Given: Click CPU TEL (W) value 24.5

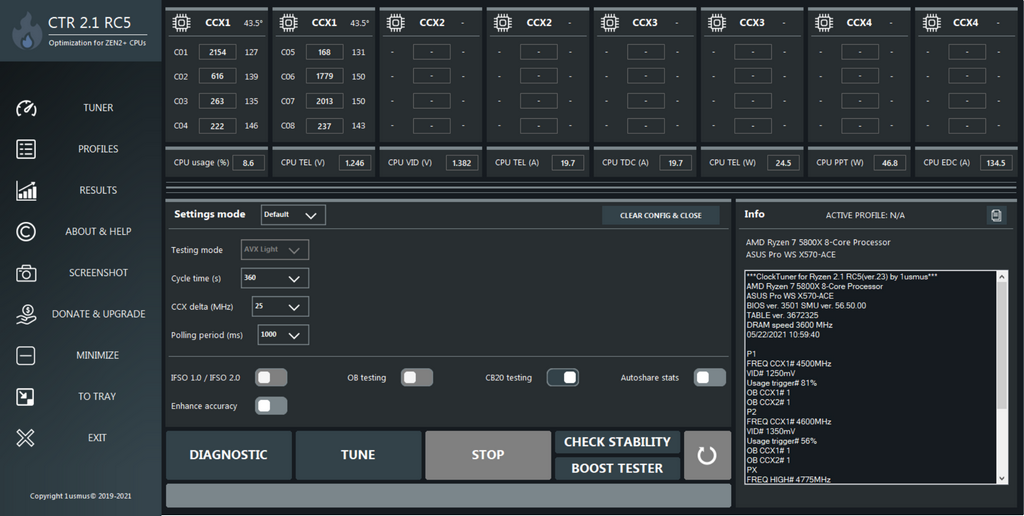Looking at the screenshot, I should point(783,163).
